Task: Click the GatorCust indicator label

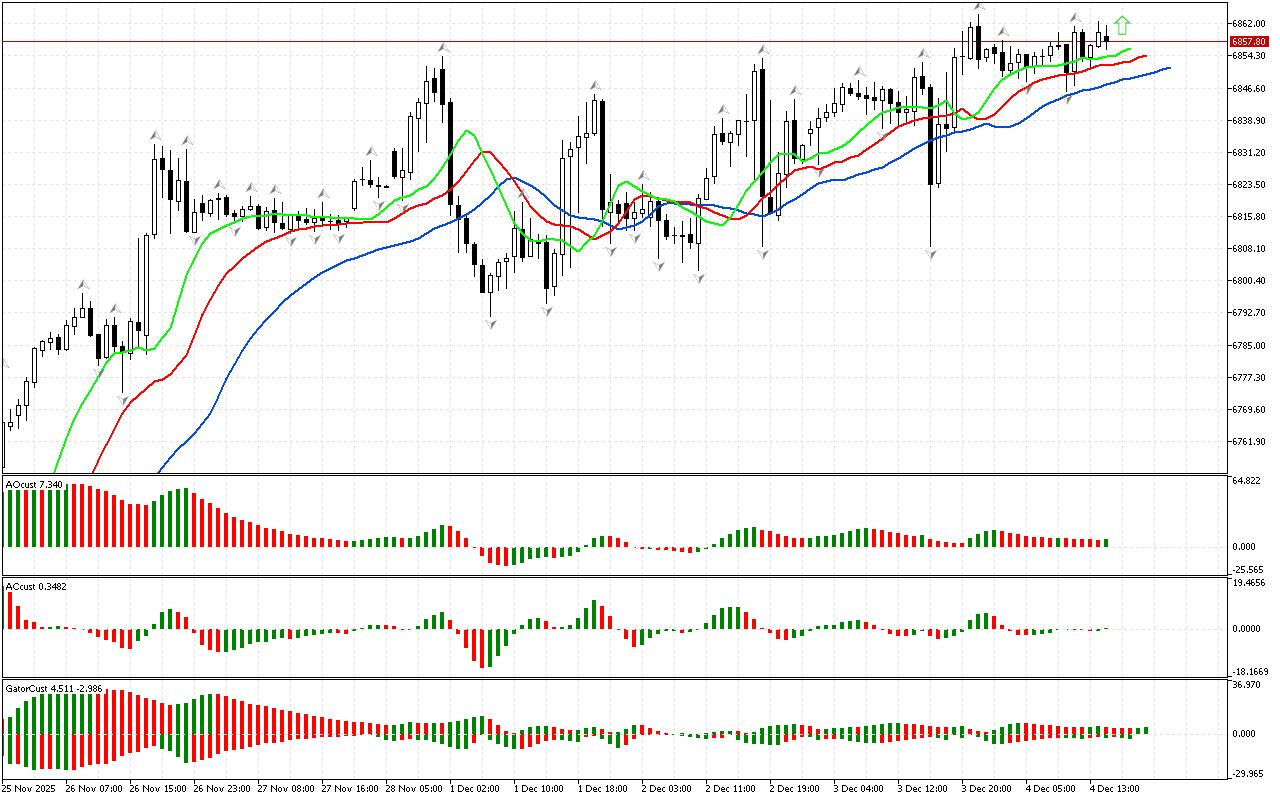Action: 52,688
